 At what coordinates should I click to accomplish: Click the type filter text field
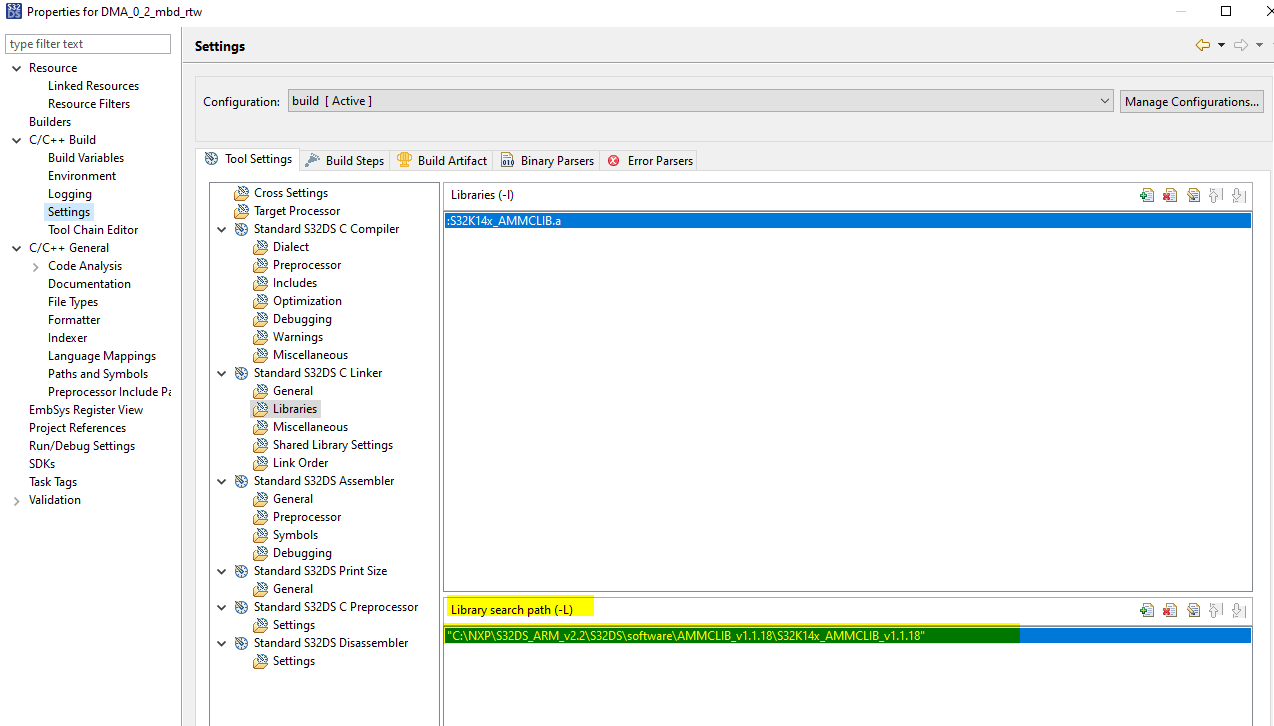88,43
